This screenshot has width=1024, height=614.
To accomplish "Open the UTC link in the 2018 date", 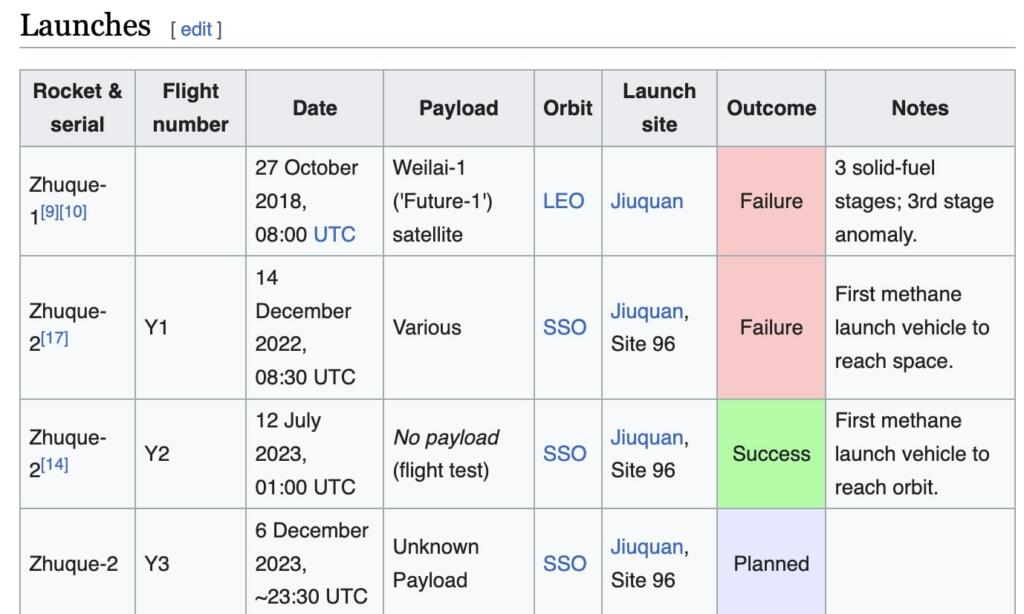I will click(334, 234).
